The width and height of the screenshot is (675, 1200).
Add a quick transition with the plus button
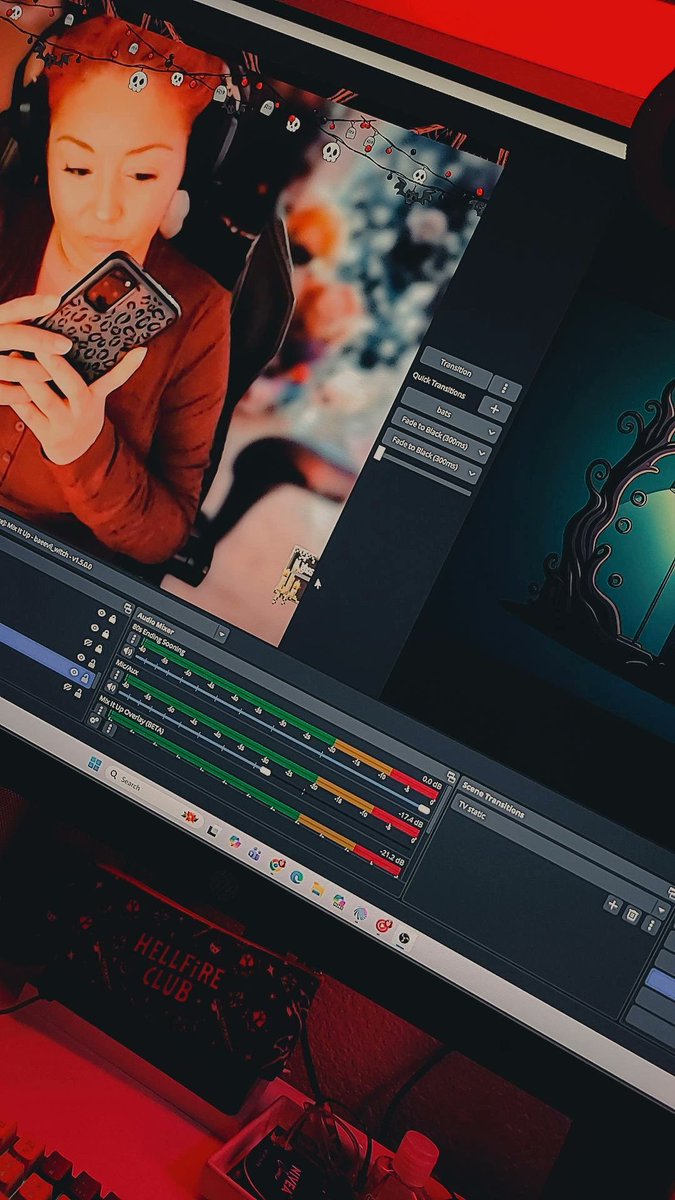tap(496, 407)
